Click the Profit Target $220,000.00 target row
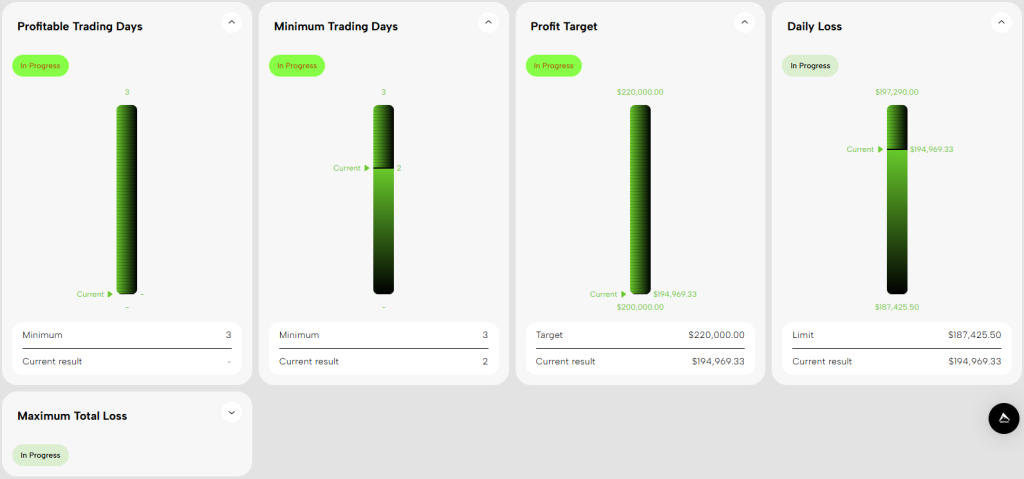Screen dimensions: 1024x479 point(640,335)
